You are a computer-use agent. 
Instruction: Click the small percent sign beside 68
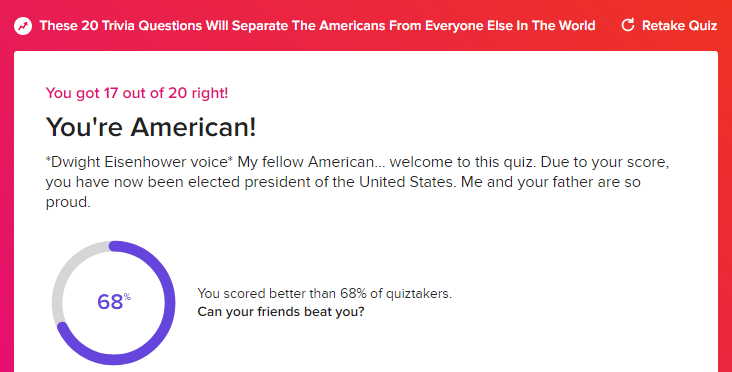[x=127, y=297]
